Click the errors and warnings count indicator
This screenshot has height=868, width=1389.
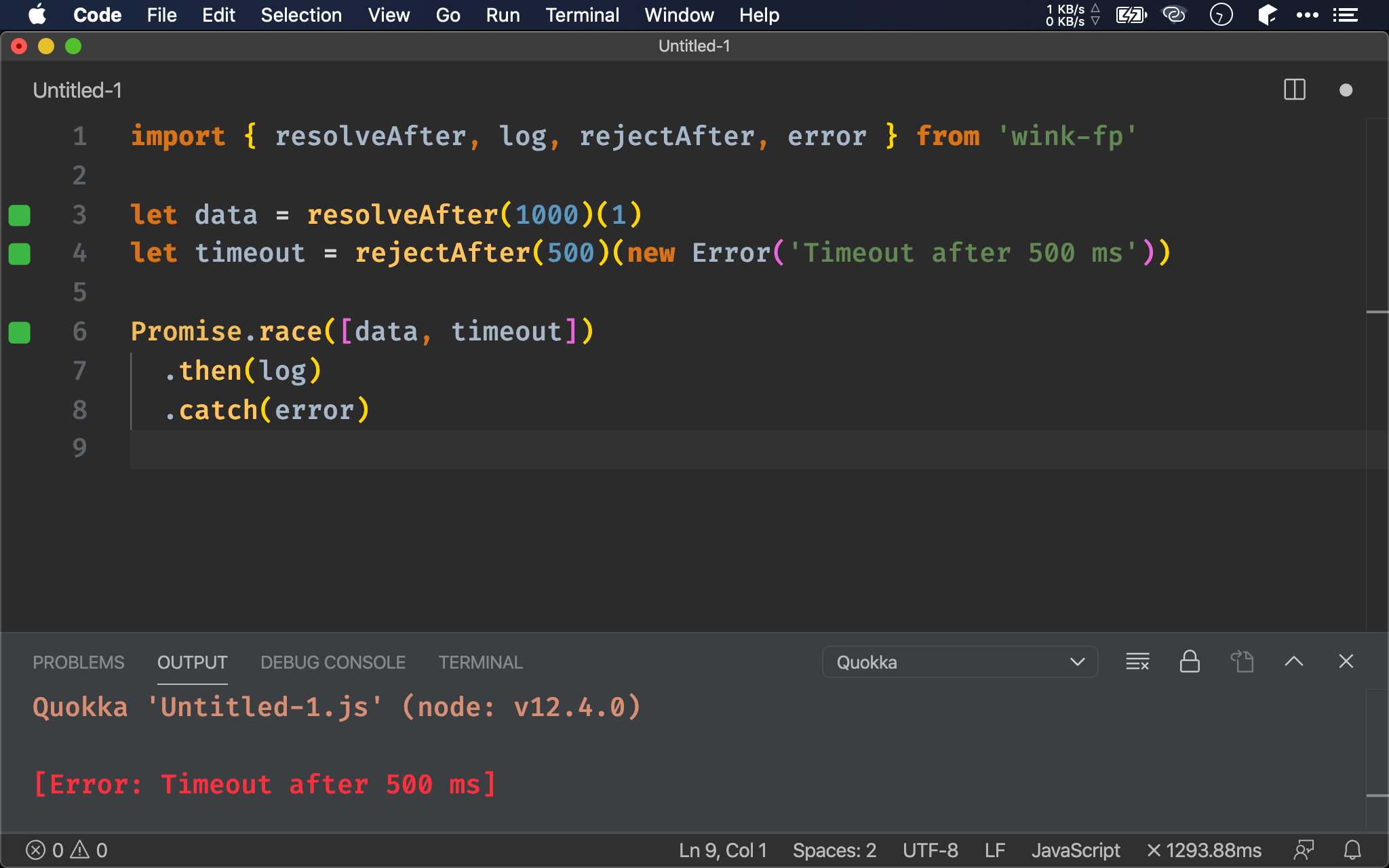[x=66, y=850]
